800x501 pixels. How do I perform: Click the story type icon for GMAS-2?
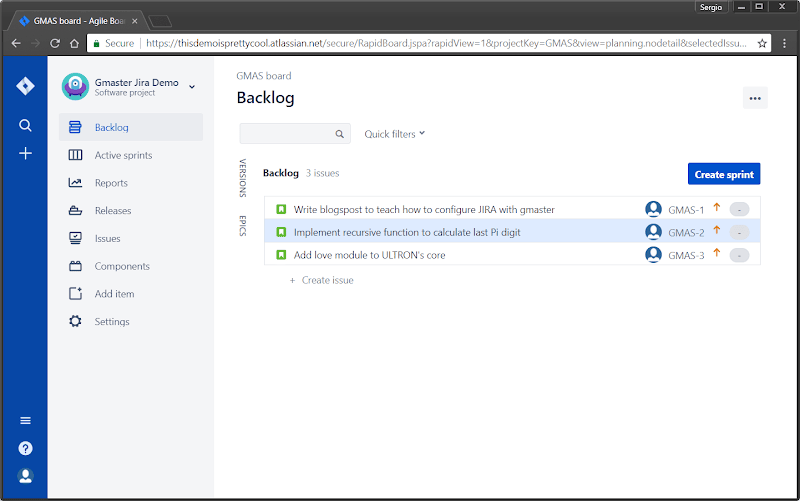tap(281, 232)
